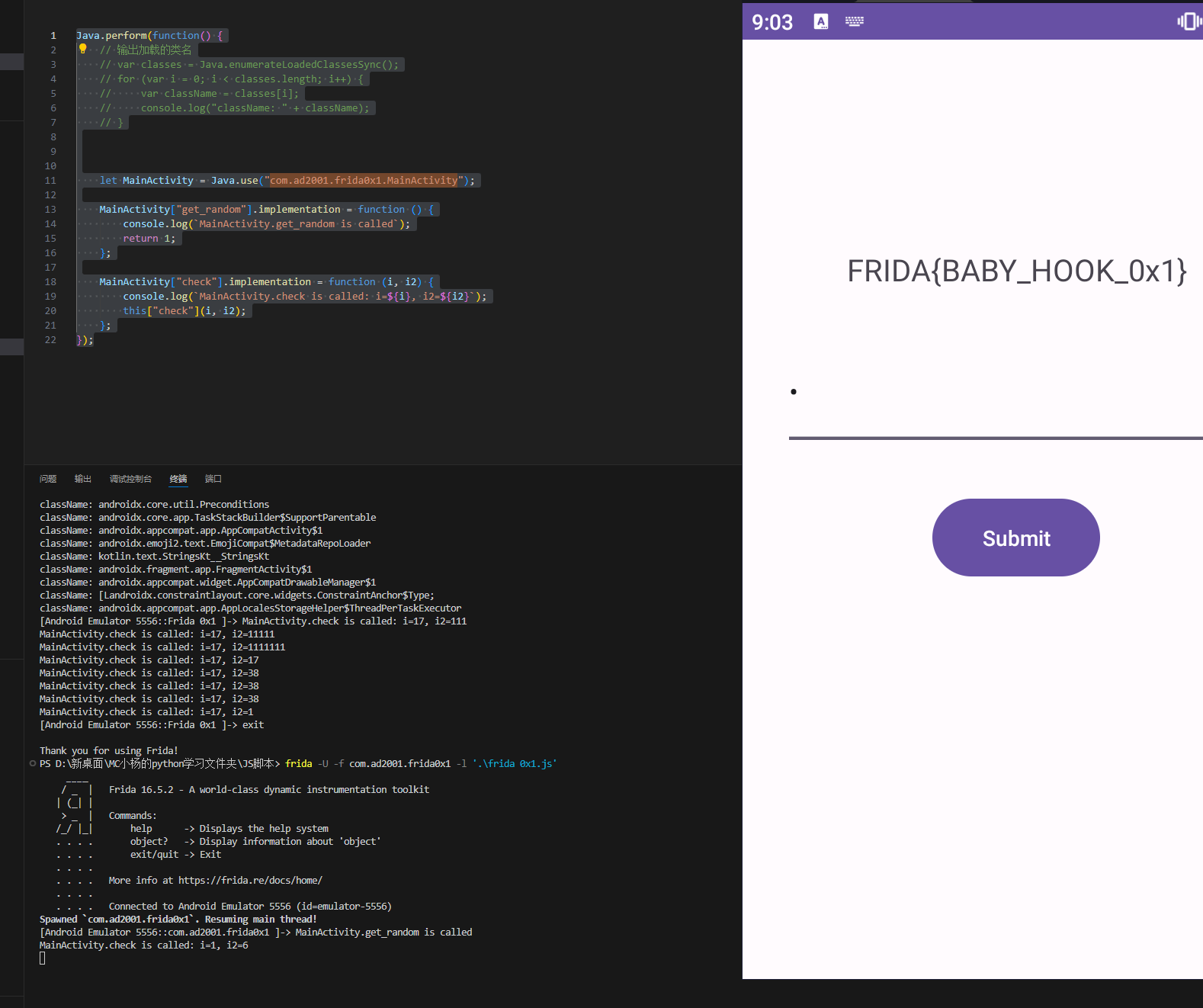
Task: Select the 调试控制台 (Debug Console) tab
Action: pyautogui.click(x=130, y=479)
